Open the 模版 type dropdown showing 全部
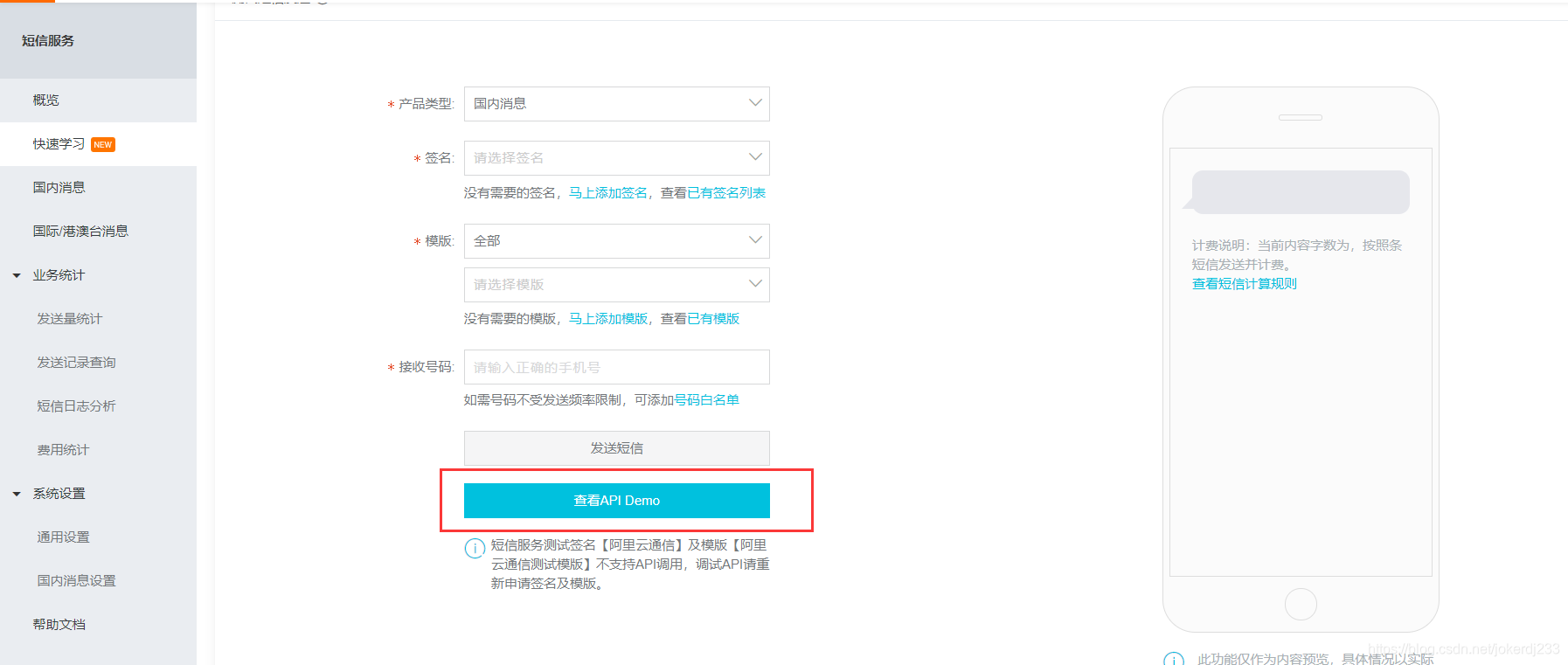Viewport: 1568px width, 665px height. 617,241
